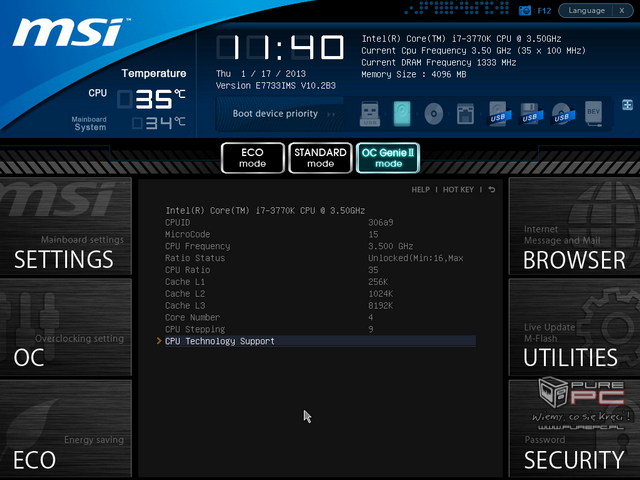Viewport: 640px width, 480px height.
Task: Open the Language selection button
Action: coord(587,11)
